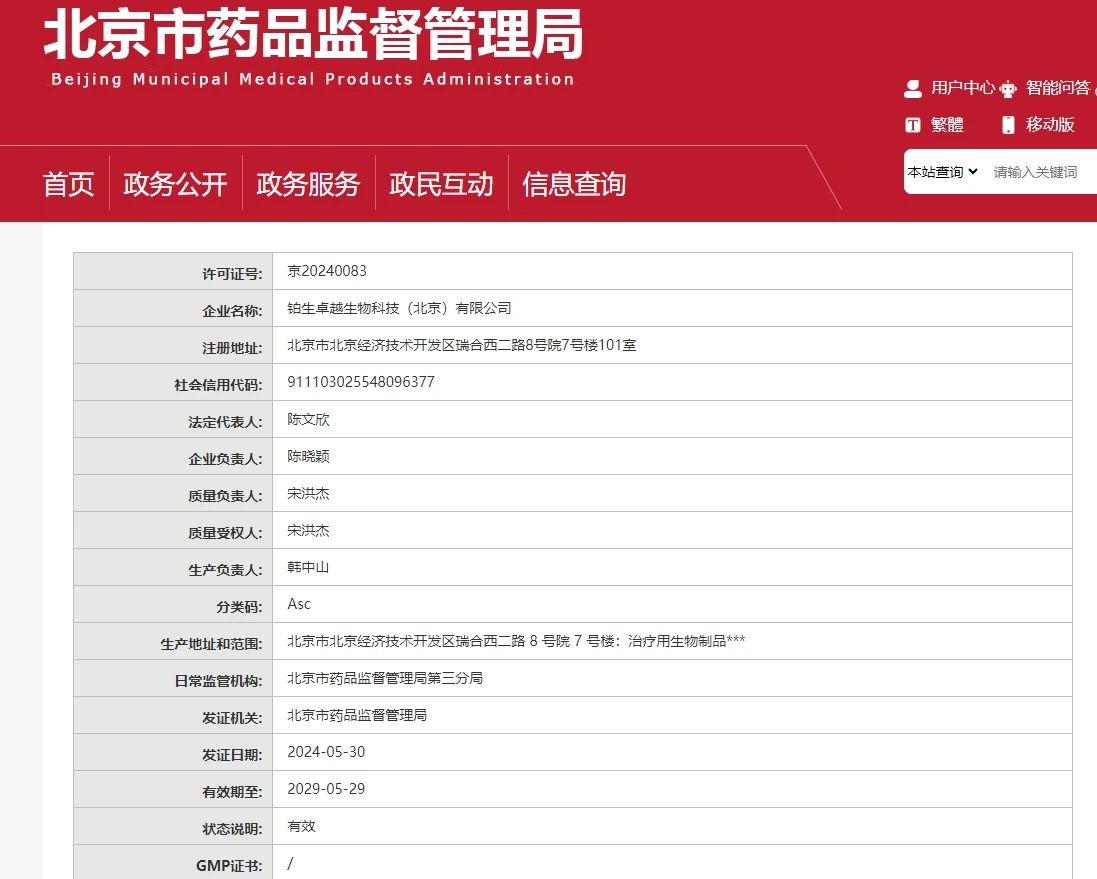Select the 首页 menu item
1097x879 pixels.
coord(67,184)
